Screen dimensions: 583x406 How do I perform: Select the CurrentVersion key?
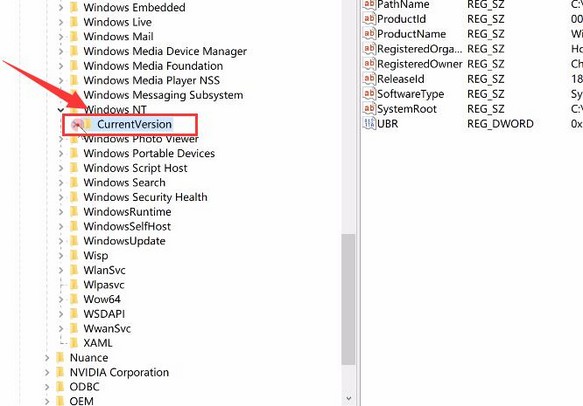[135, 124]
